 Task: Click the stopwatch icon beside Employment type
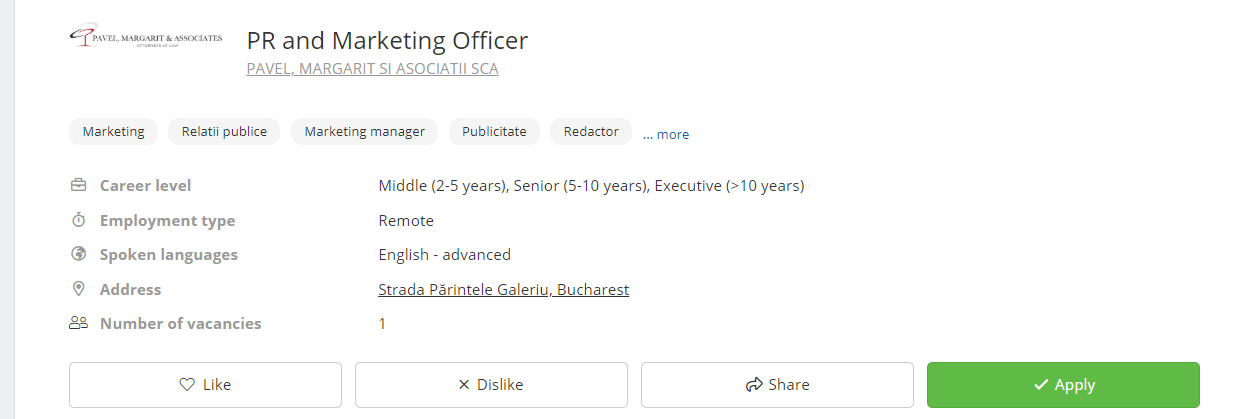tap(78, 220)
